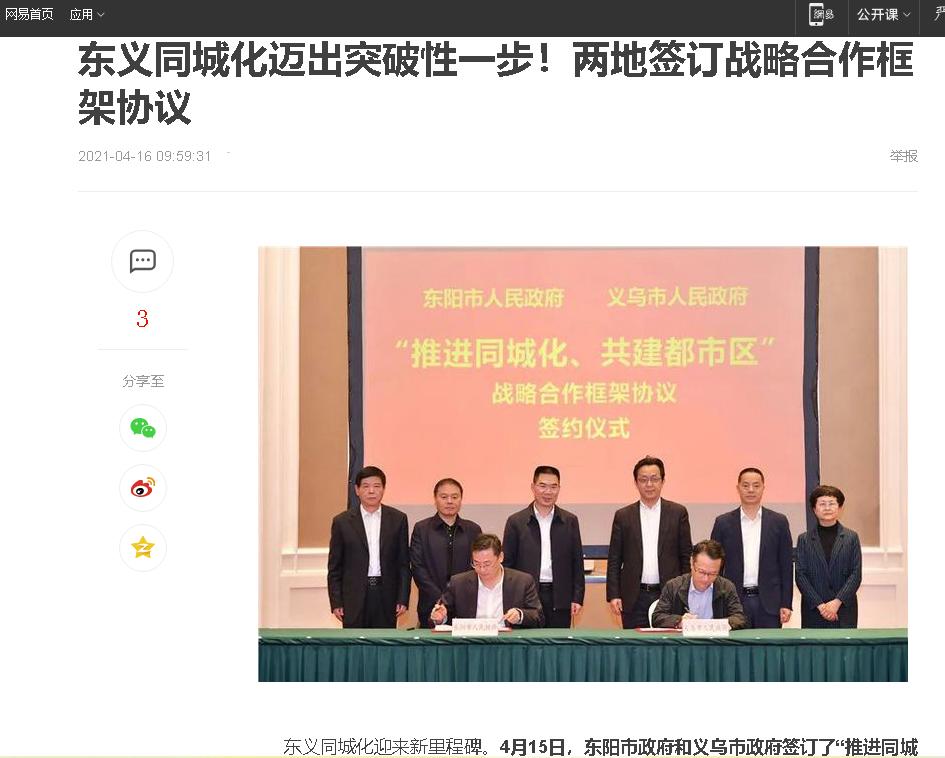The height and width of the screenshot is (758, 945).
Task: Go to 网易首页 in the top bar
Action: pos(29,14)
